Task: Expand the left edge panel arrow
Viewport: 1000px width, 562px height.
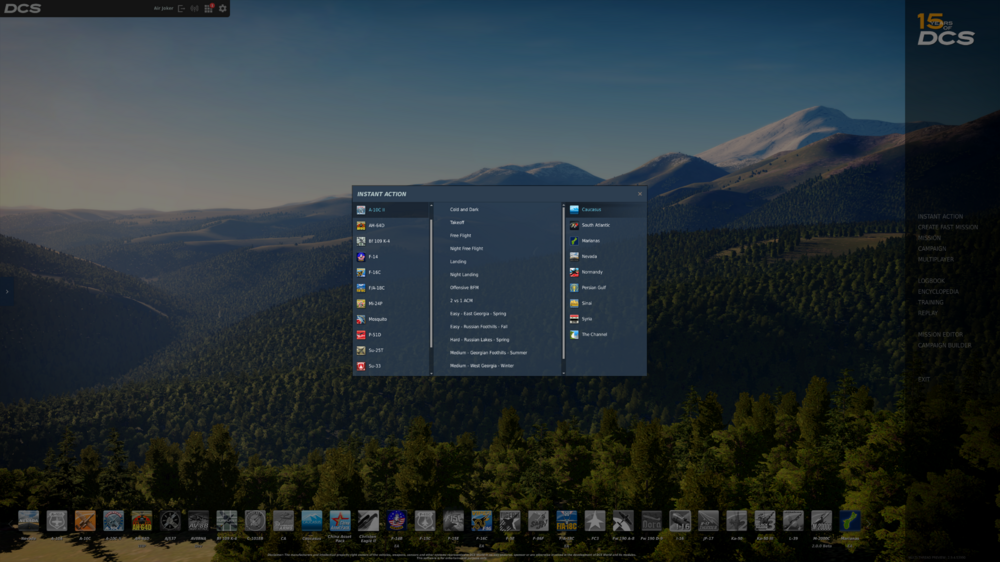Action: point(7,292)
